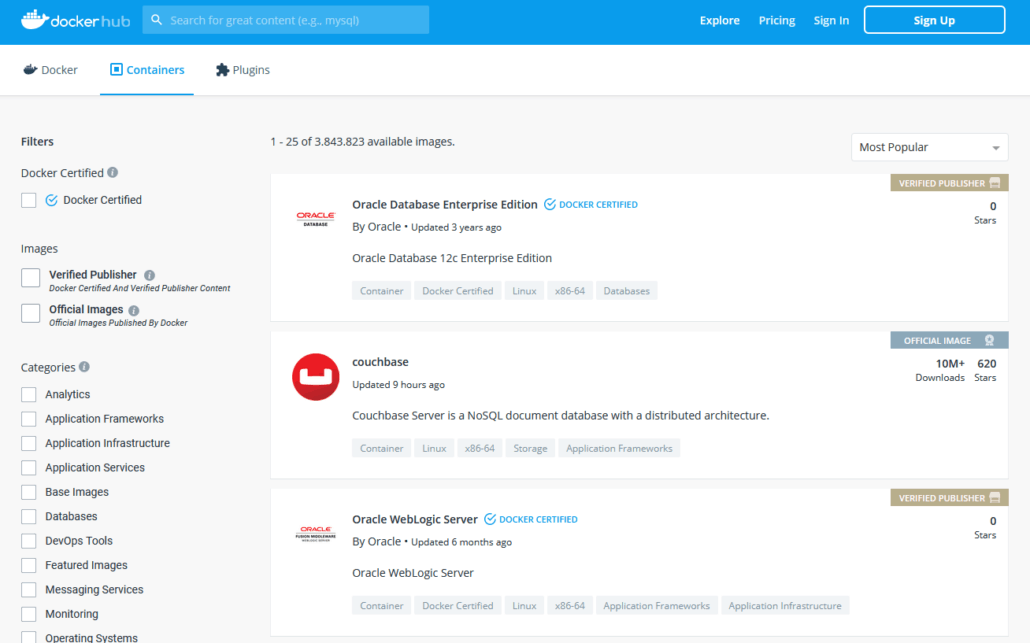1030x643 pixels.
Task: Click the Sign Up button
Action: (934, 20)
